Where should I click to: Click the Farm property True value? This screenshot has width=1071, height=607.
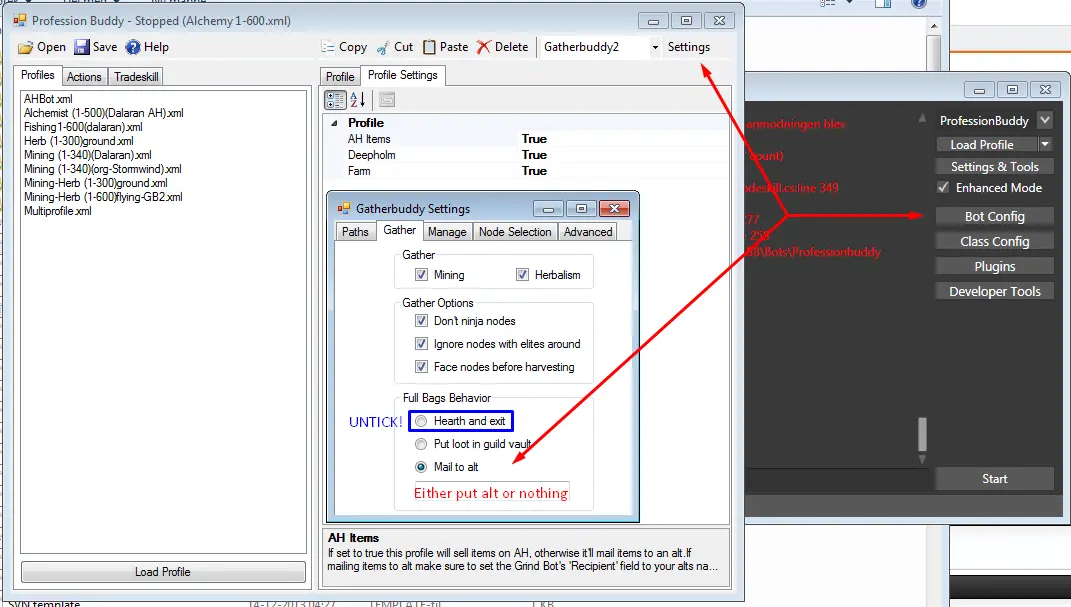[x=534, y=171]
